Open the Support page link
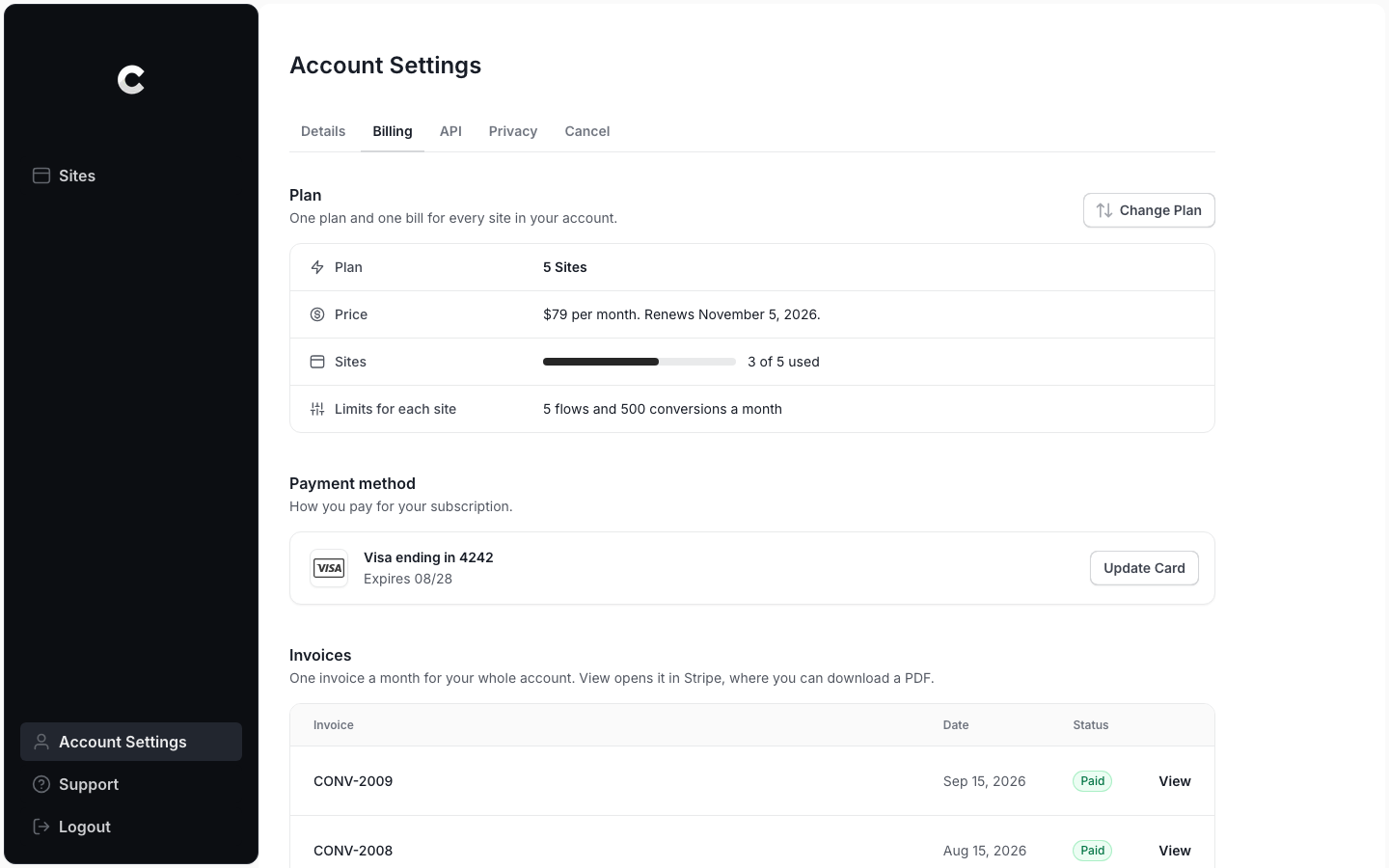Image resolution: width=1389 pixels, height=868 pixels. point(131,784)
